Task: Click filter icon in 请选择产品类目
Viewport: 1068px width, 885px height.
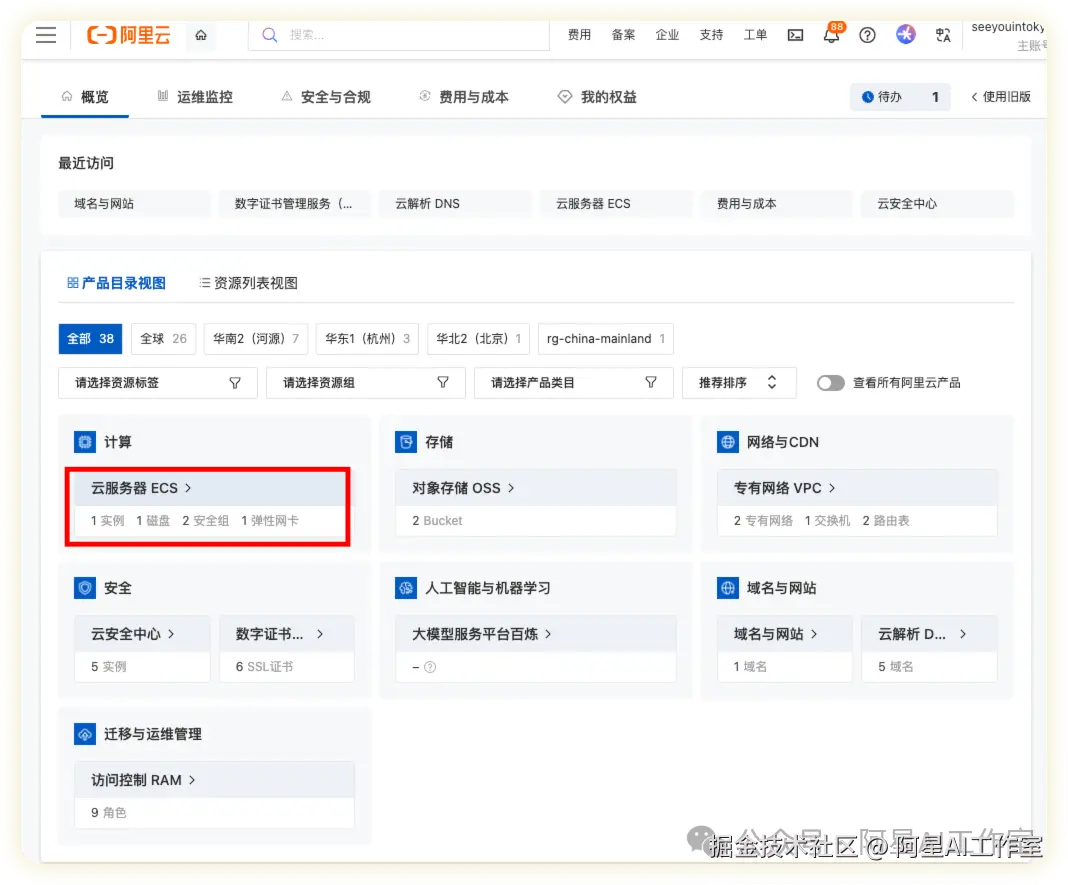Action: click(650, 383)
